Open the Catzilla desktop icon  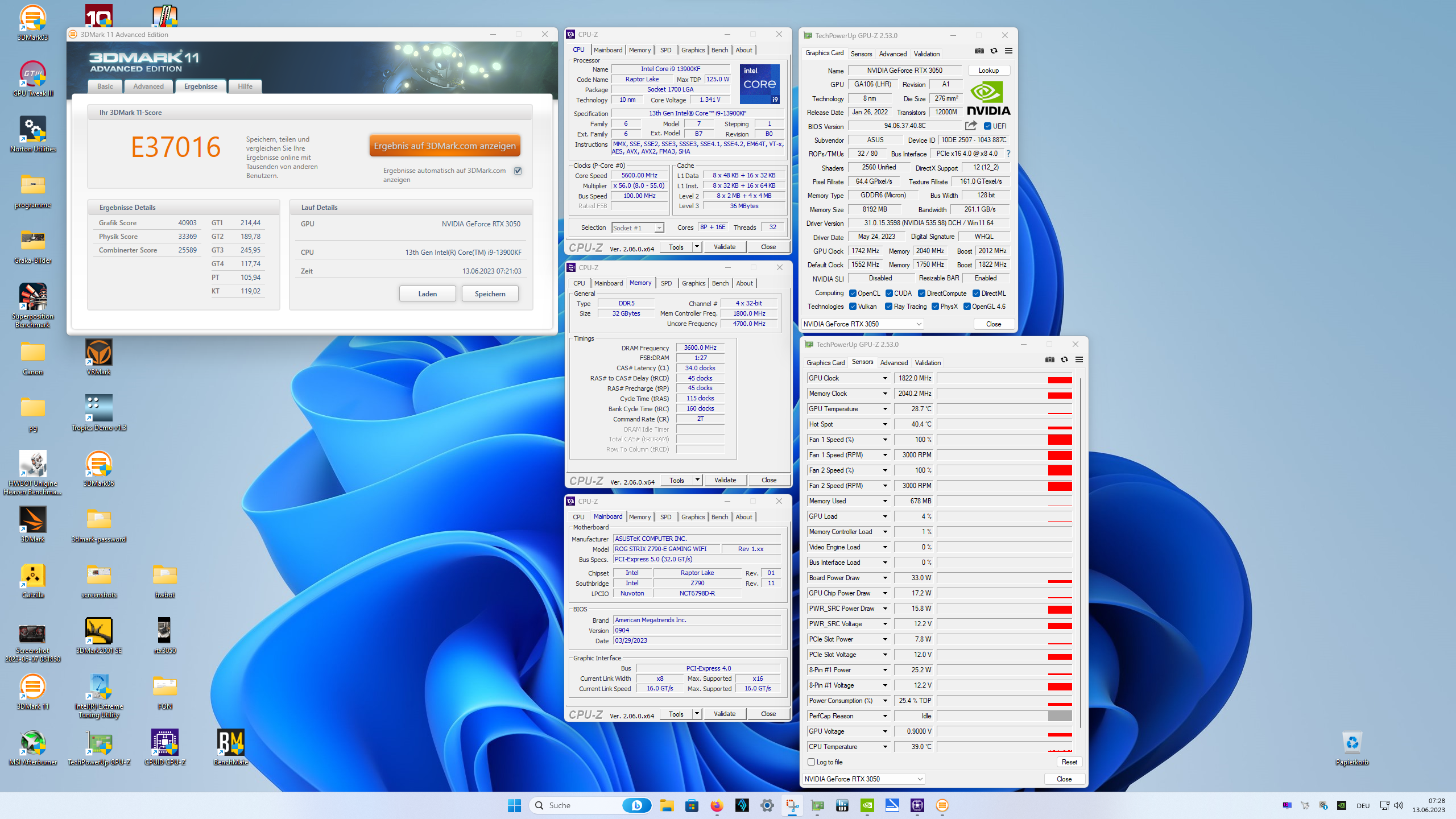point(32,580)
